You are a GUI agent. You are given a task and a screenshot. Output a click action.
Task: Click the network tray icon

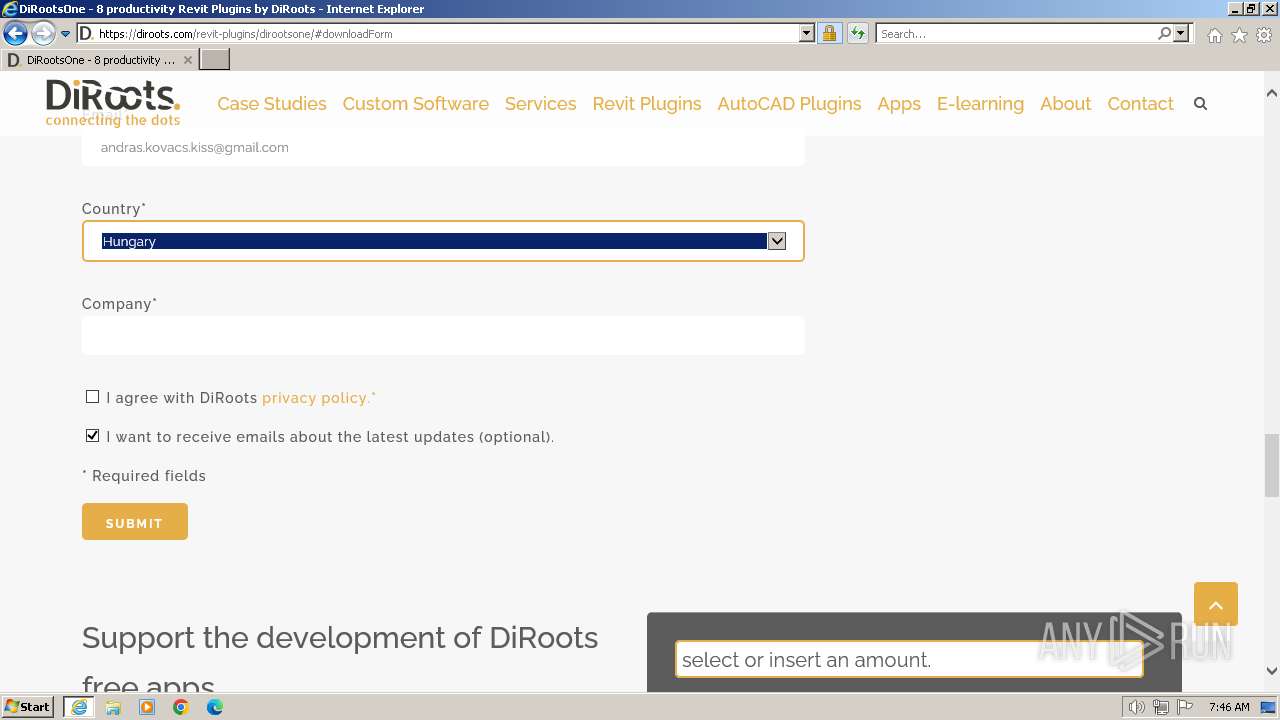pos(1160,707)
